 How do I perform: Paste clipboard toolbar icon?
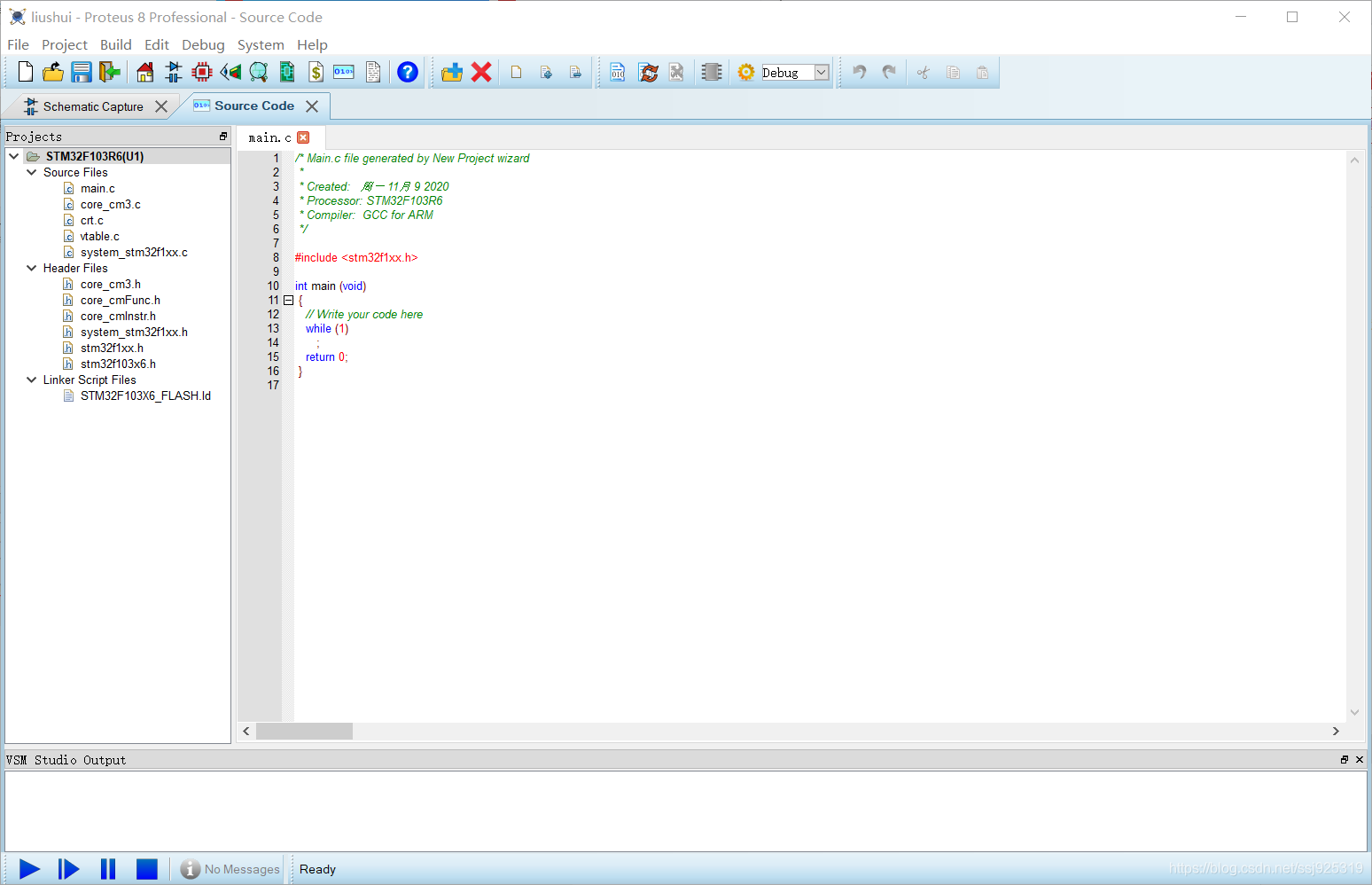[982, 72]
